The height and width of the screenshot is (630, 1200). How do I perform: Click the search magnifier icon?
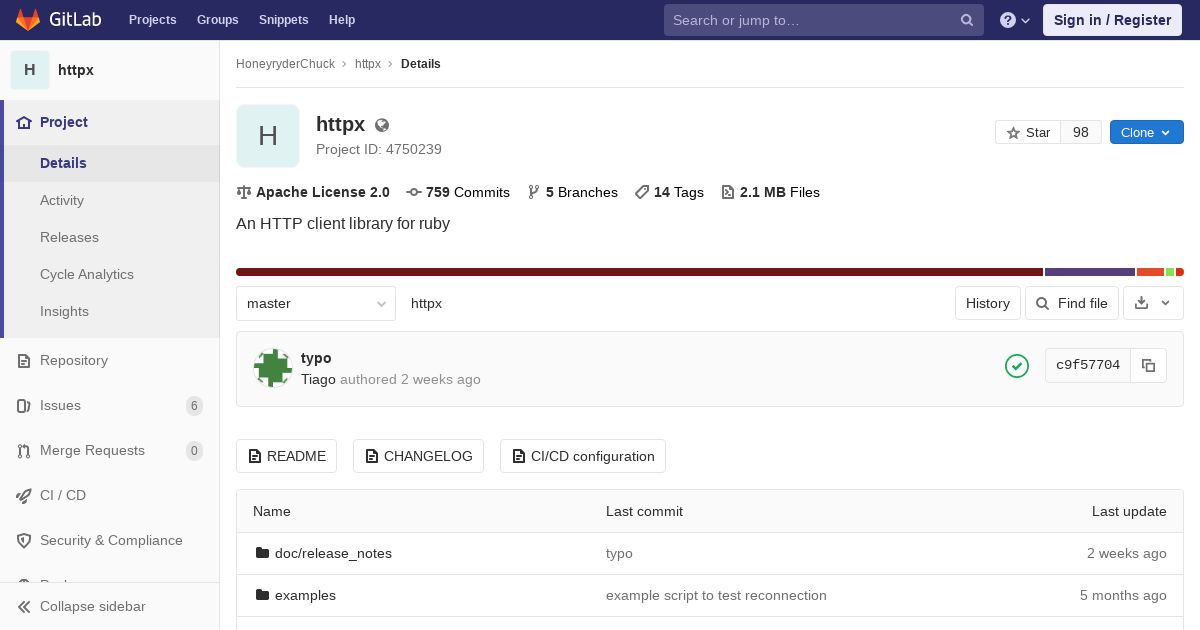(x=967, y=20)
